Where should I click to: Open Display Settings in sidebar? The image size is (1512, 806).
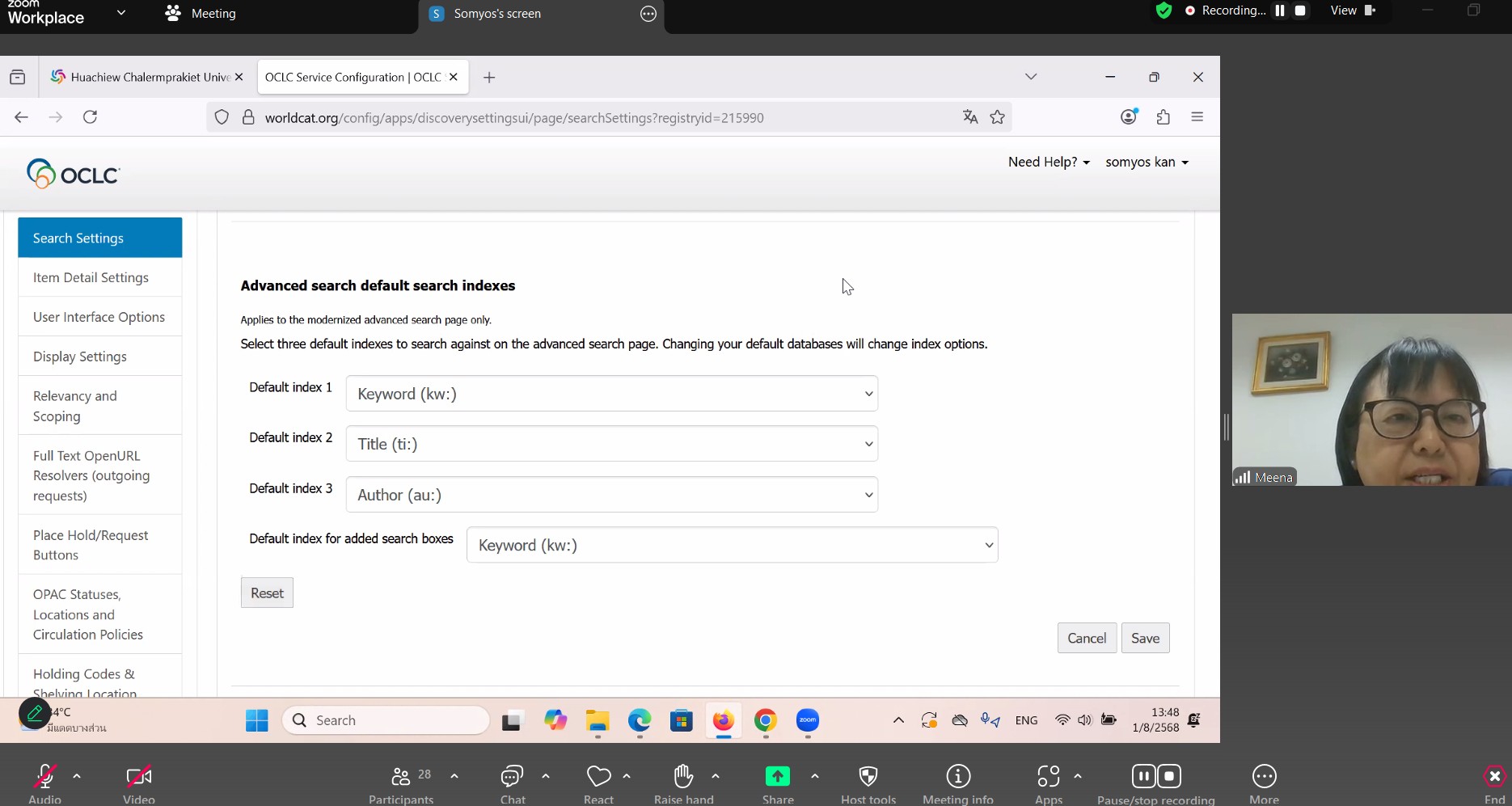100,357
